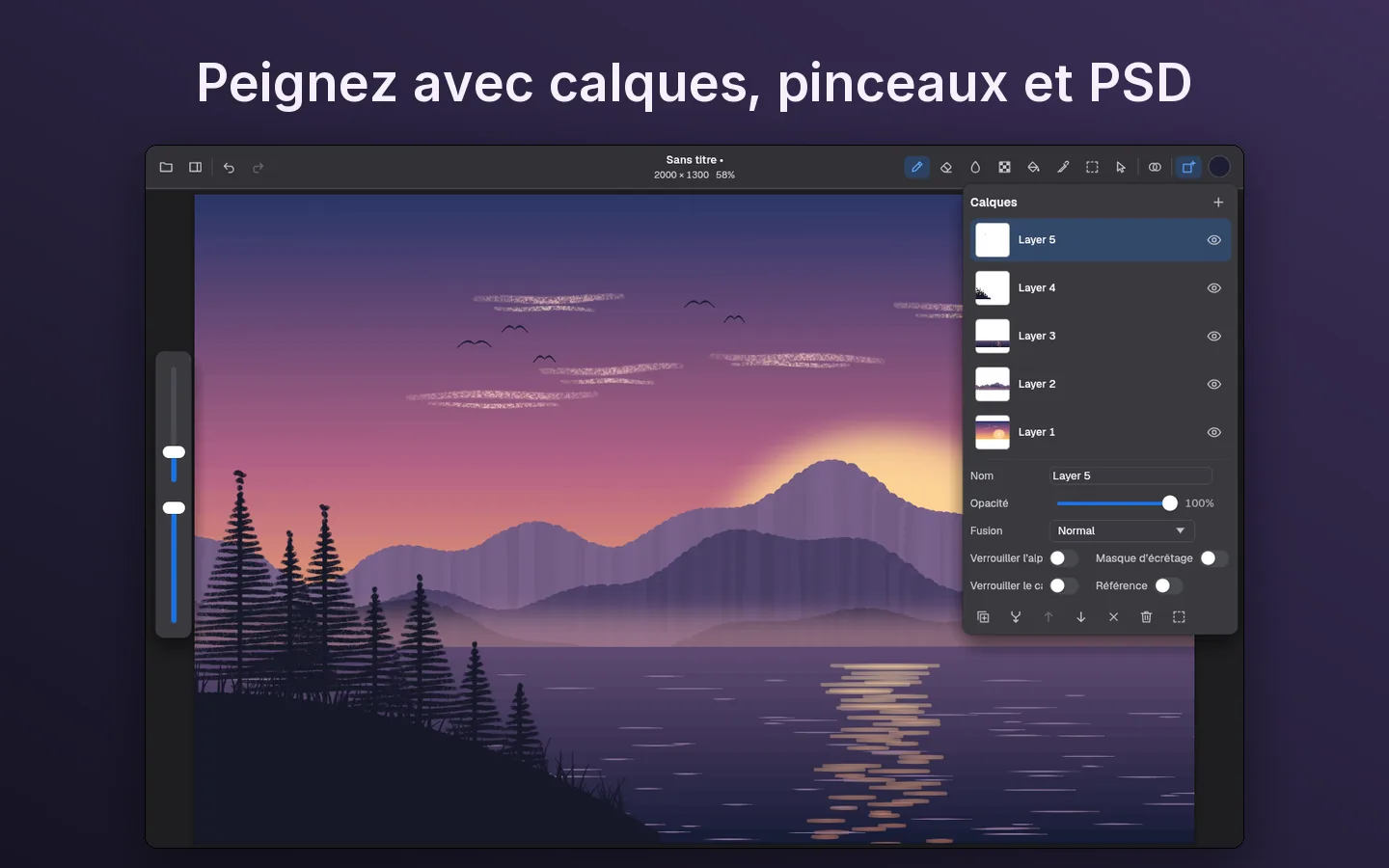Enable Référence toggle
The image size is (1389, 868).
click(x=1169, y=586)
